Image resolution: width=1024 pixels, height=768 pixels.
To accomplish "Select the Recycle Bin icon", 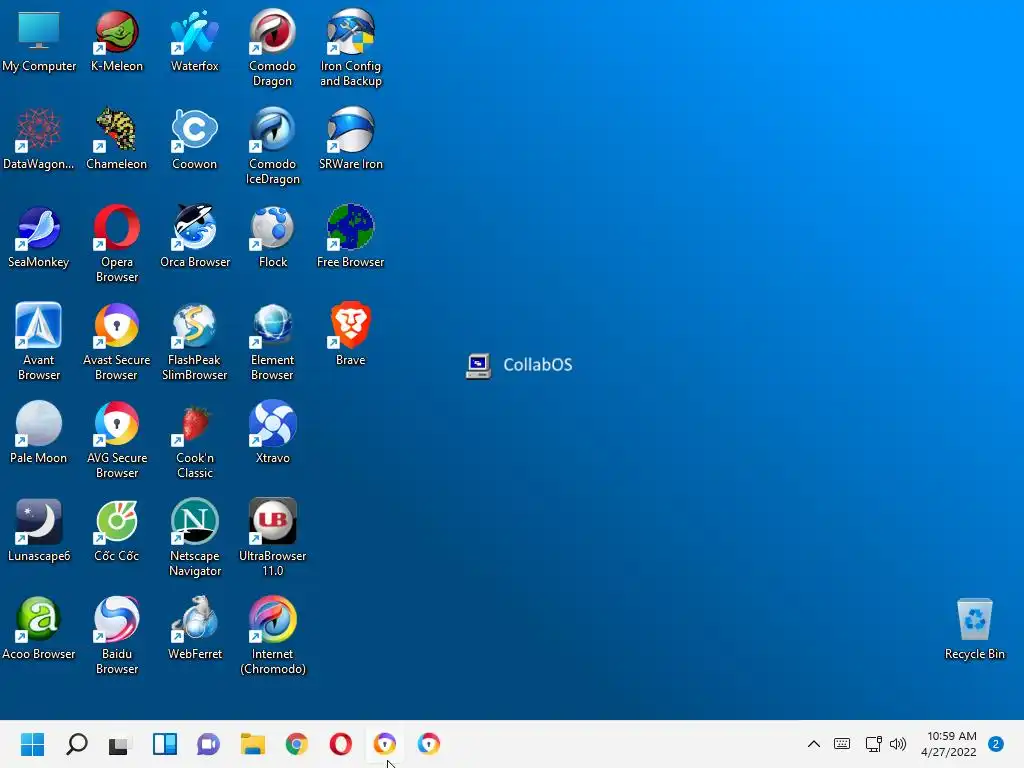I will click(974, 629).
